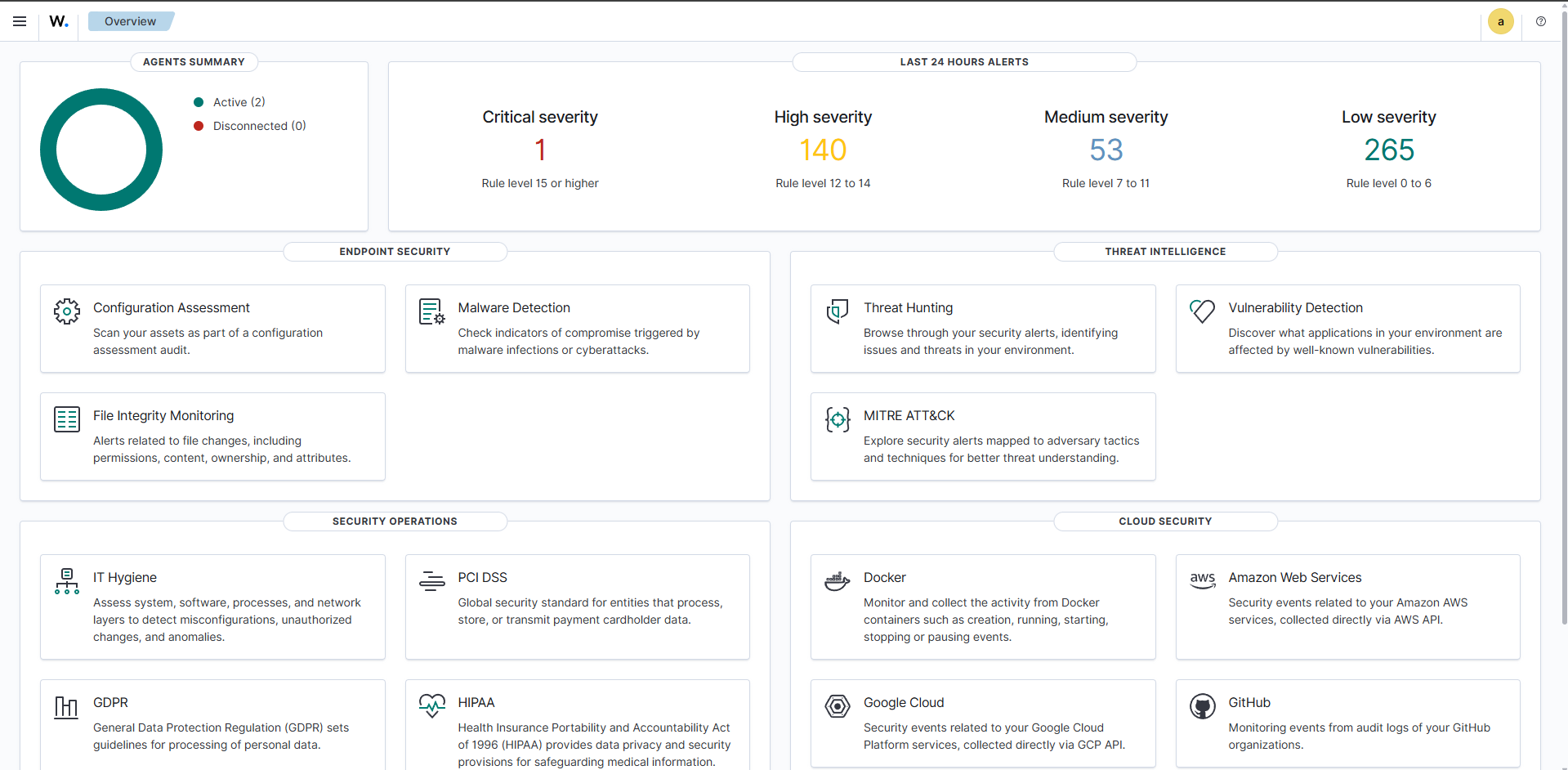Open the high severity count 140
The height and width of the screenshot is (770, 1568).
click(x=823, y=150)
